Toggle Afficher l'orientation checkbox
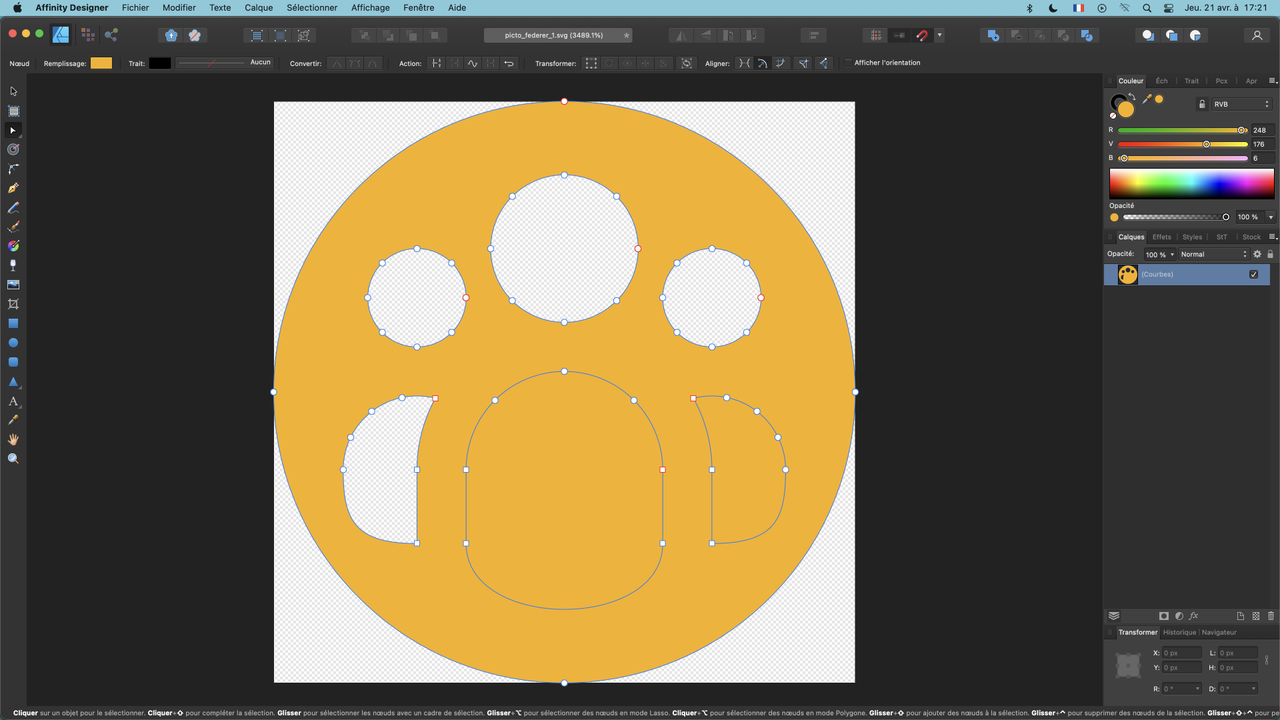Image resolution: width=1280 pixels, height=720 pixels. pos(848,63)
